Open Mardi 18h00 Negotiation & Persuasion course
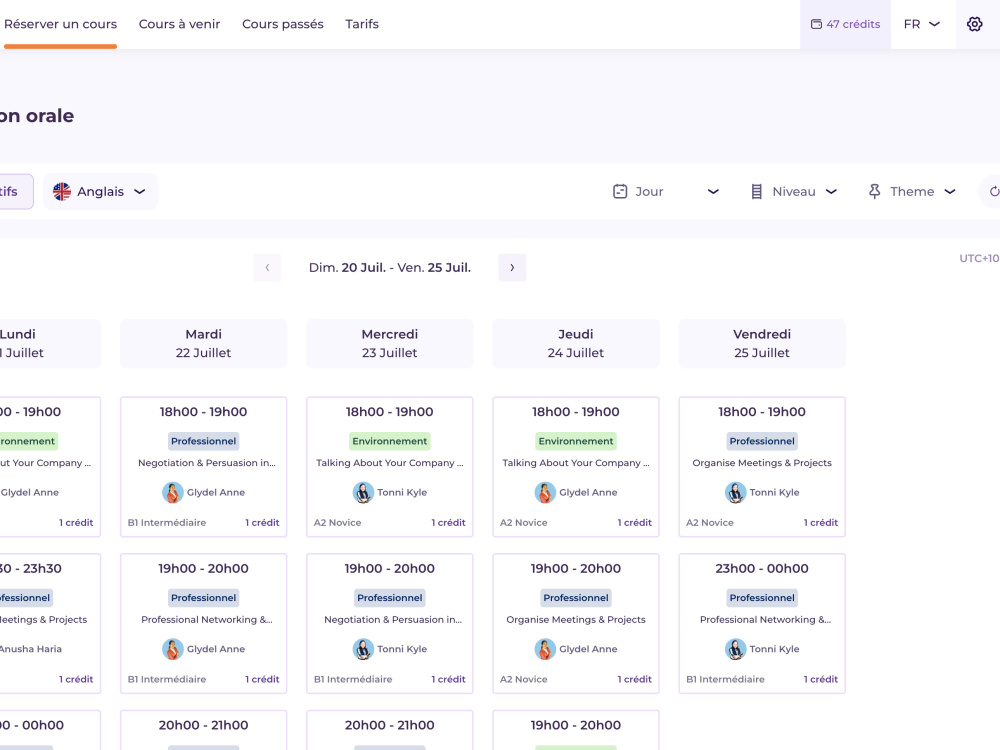 pyautogui.click(x=207, y=463)
